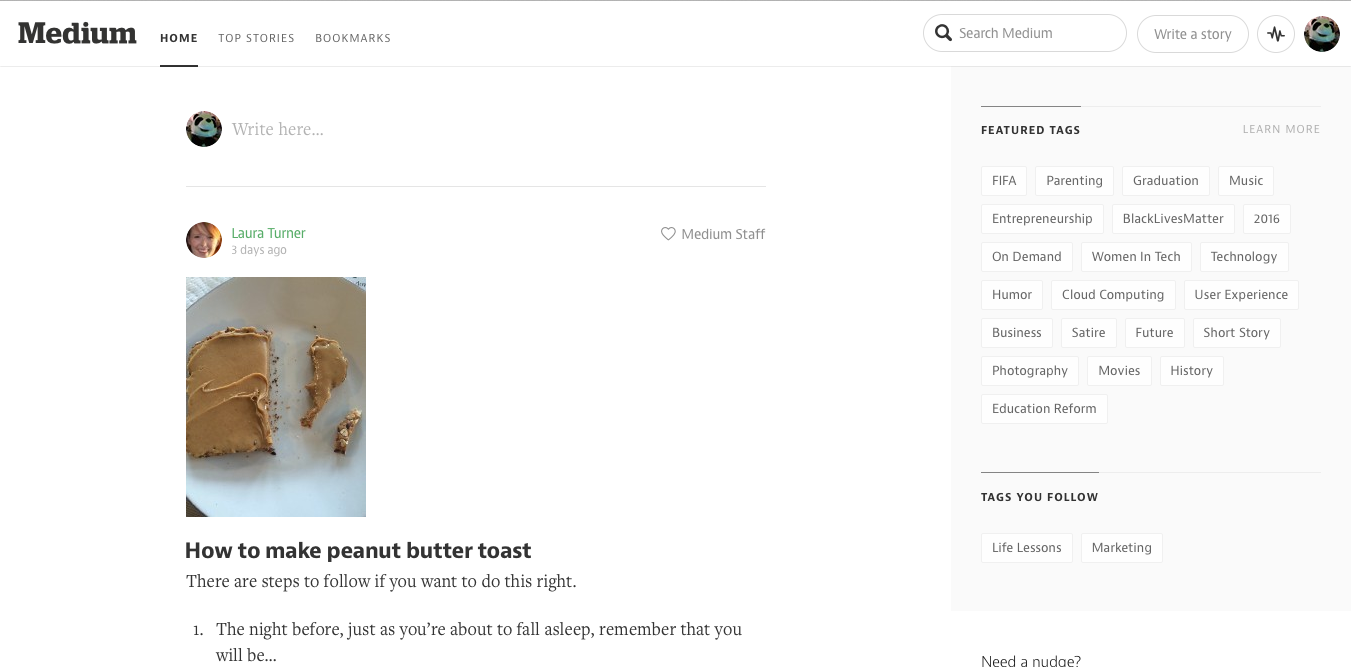1351x667 pixels.
Task: Go to the Home tab
Action: [x=179, y=38]
